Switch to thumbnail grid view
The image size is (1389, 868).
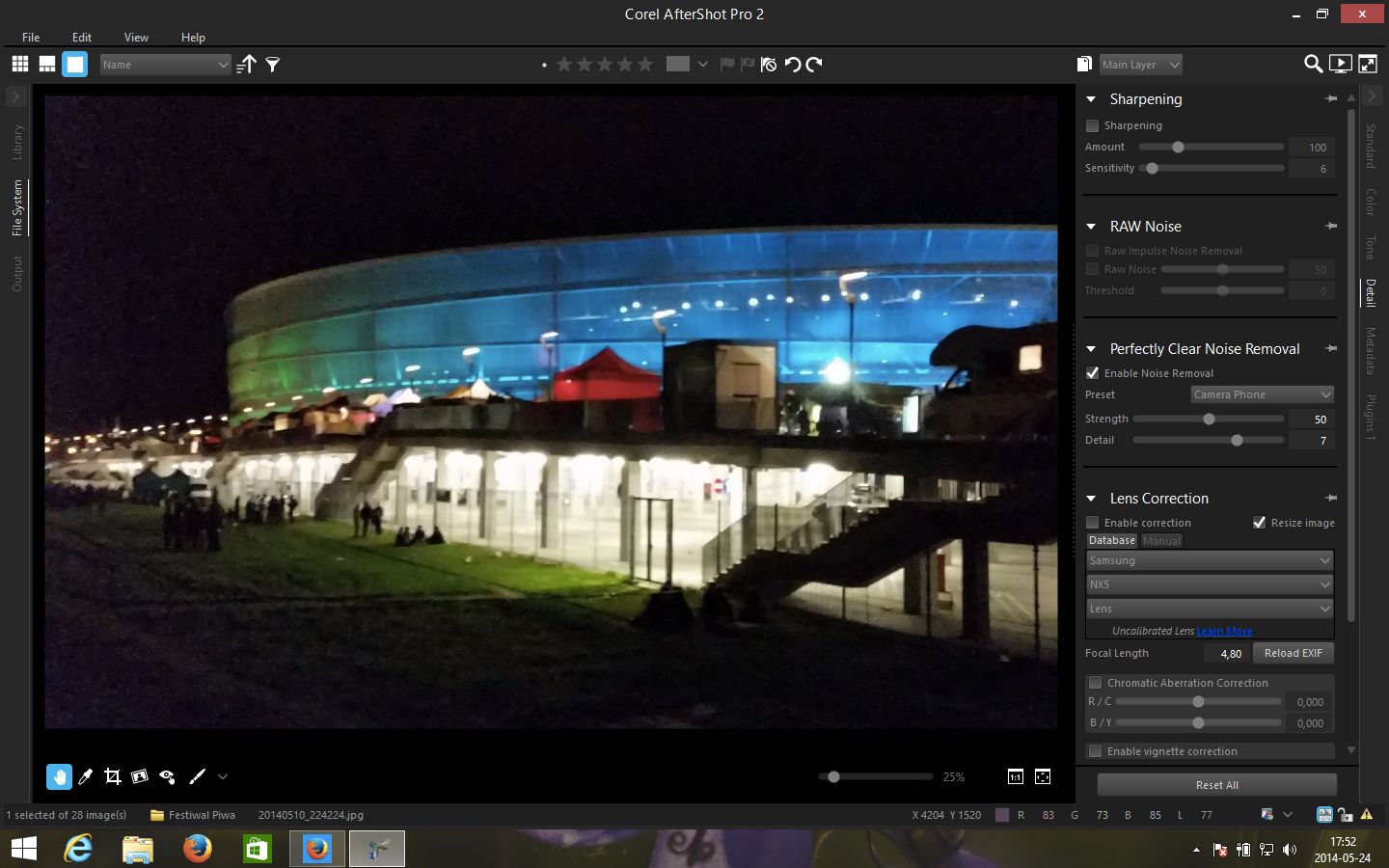[x=20, y=65]
